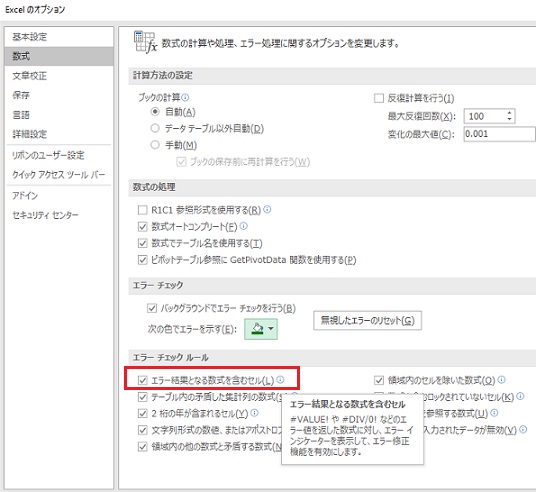Enable 反復計算を行う(I) checkbox

379,98
